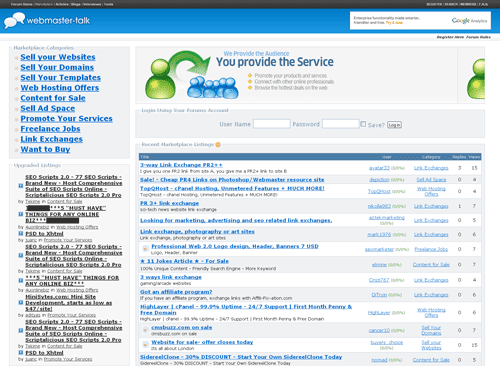The image size is (500, 366).
Task: Open SidereelClone 30% DISCOUNT listing
Action: tap(241, 357)
